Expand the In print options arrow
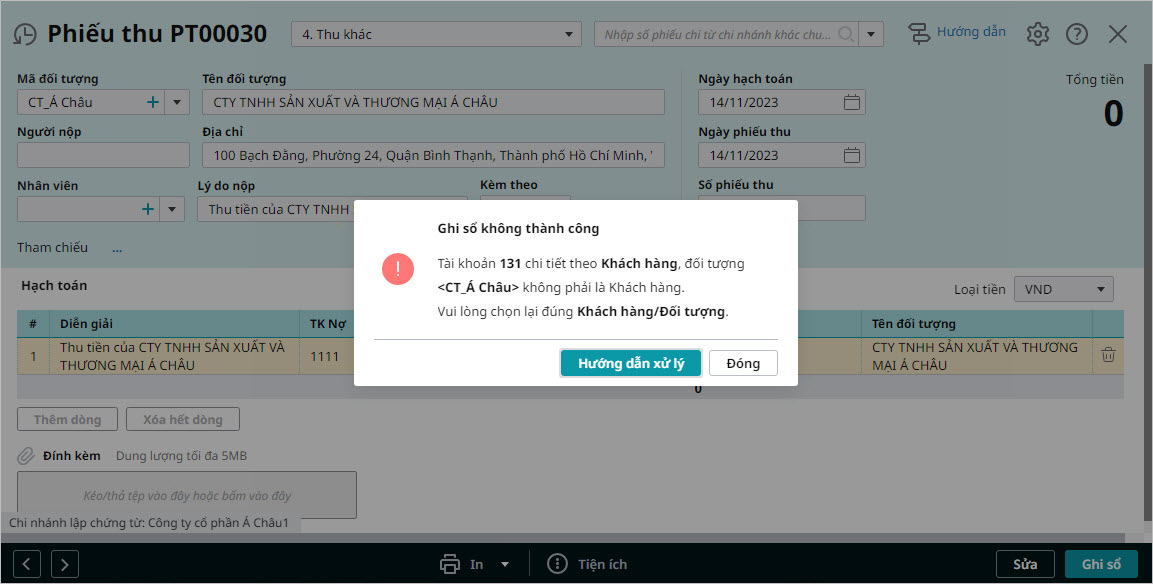The height and width of the screenshot is (584, 1153). (x=505, y=564)
